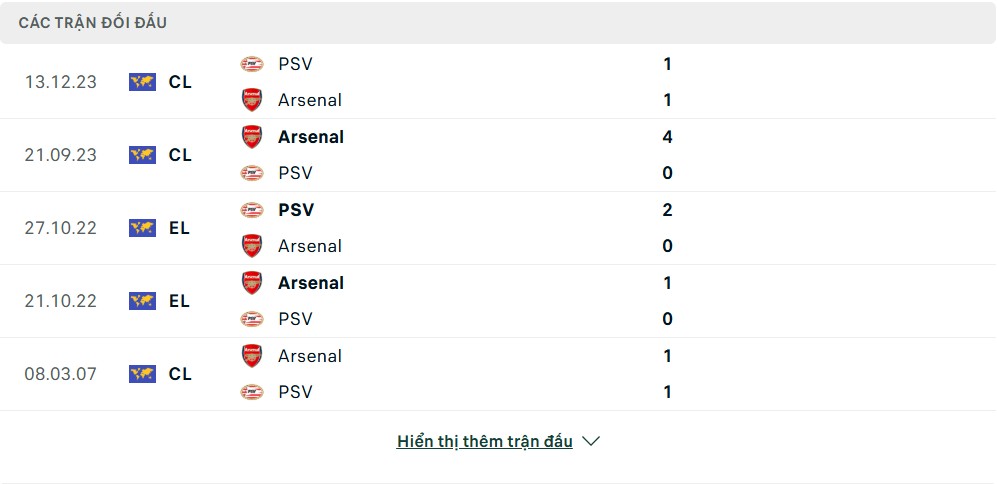The height and width of the screenshot is (484, 997).
Task: Expand chevron next to Hiển thị thêm trận đấu
Action: pyautogui.click(x=591, y=441)
